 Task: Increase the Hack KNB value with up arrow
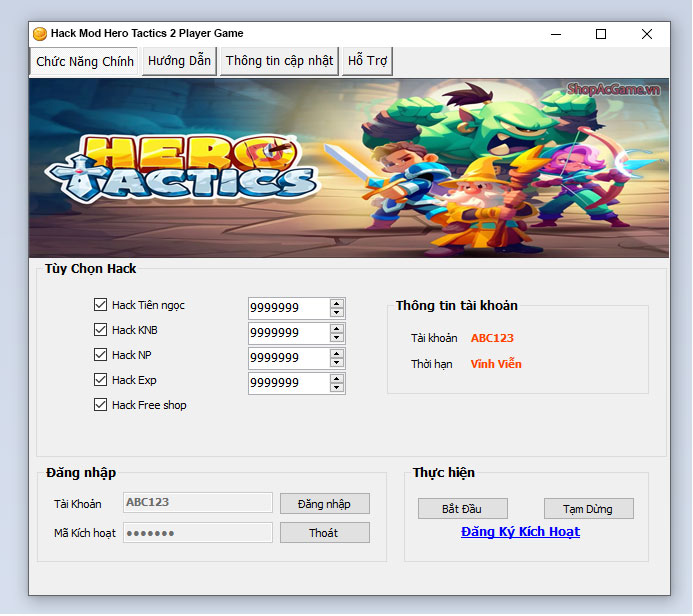point(337,329)
